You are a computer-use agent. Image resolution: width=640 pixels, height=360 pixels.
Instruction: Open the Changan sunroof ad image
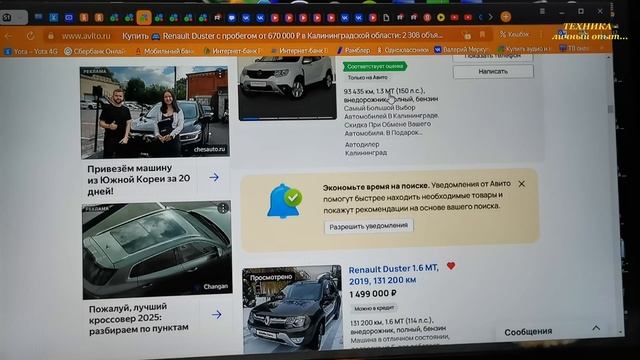[x=157, y=250]
